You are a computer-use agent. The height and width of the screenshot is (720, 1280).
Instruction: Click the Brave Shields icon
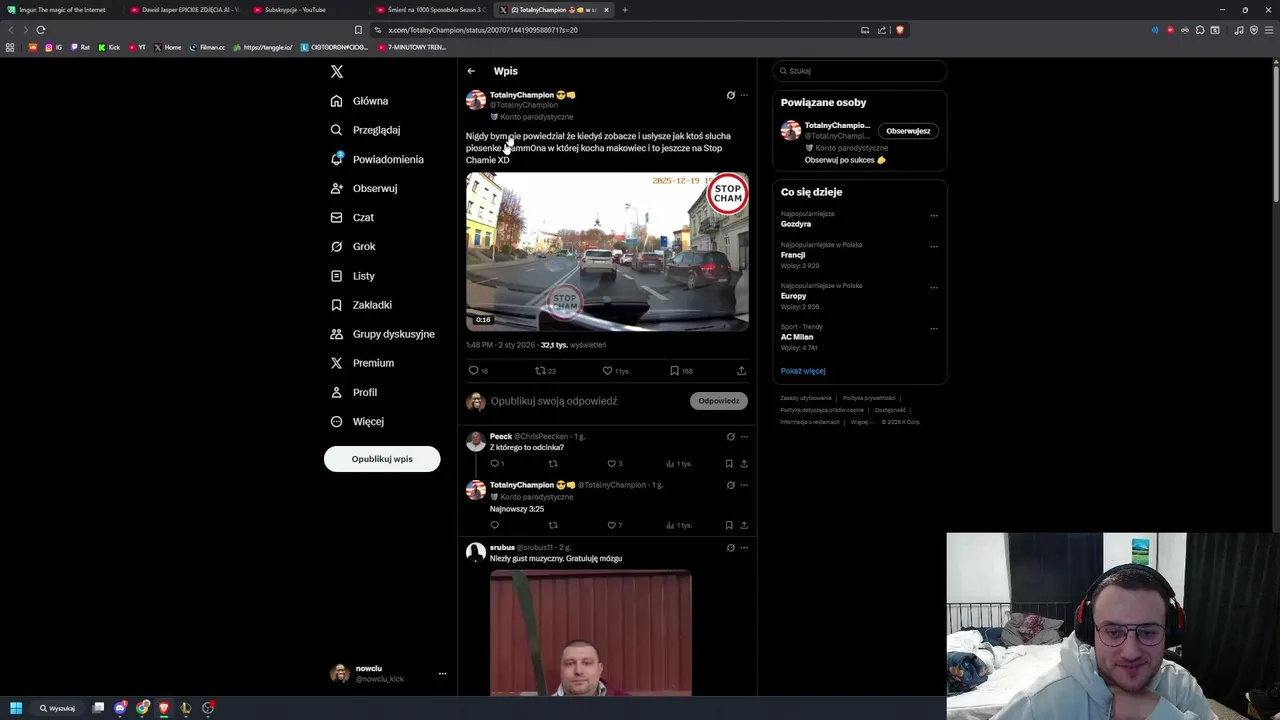900,30
